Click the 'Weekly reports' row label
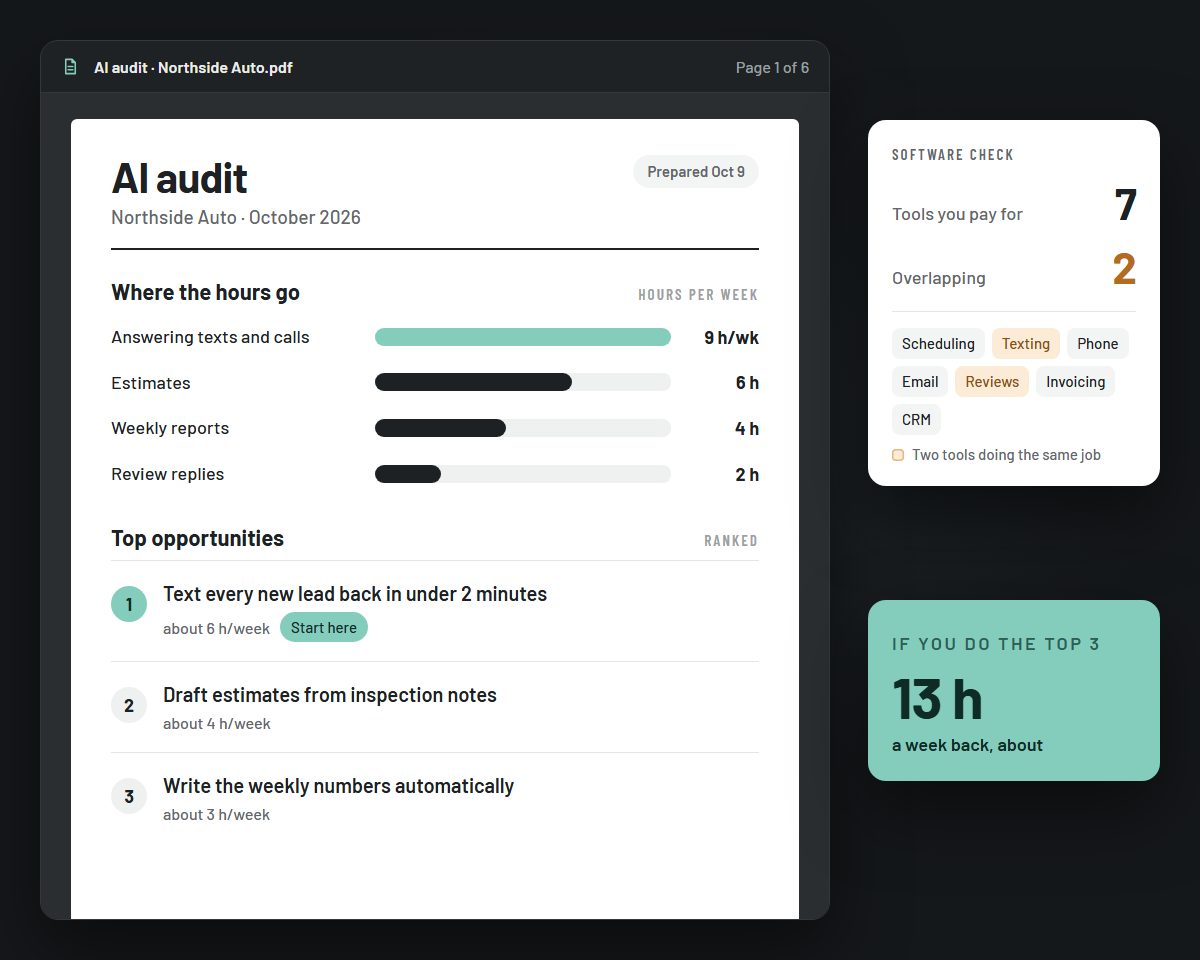The width and height of the screenshot is (1200, 960). coord(170,428)
